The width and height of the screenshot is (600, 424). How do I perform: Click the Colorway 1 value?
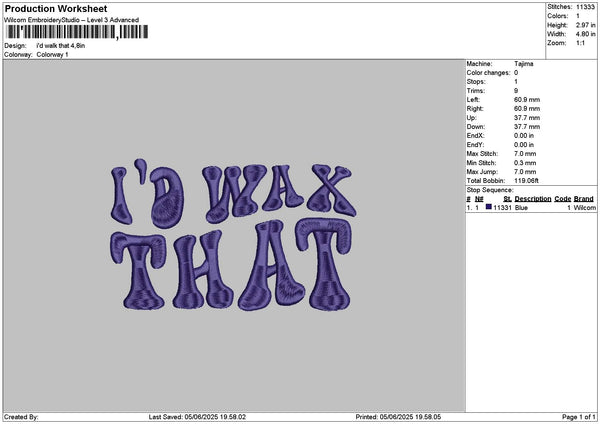tap(52, 55)
